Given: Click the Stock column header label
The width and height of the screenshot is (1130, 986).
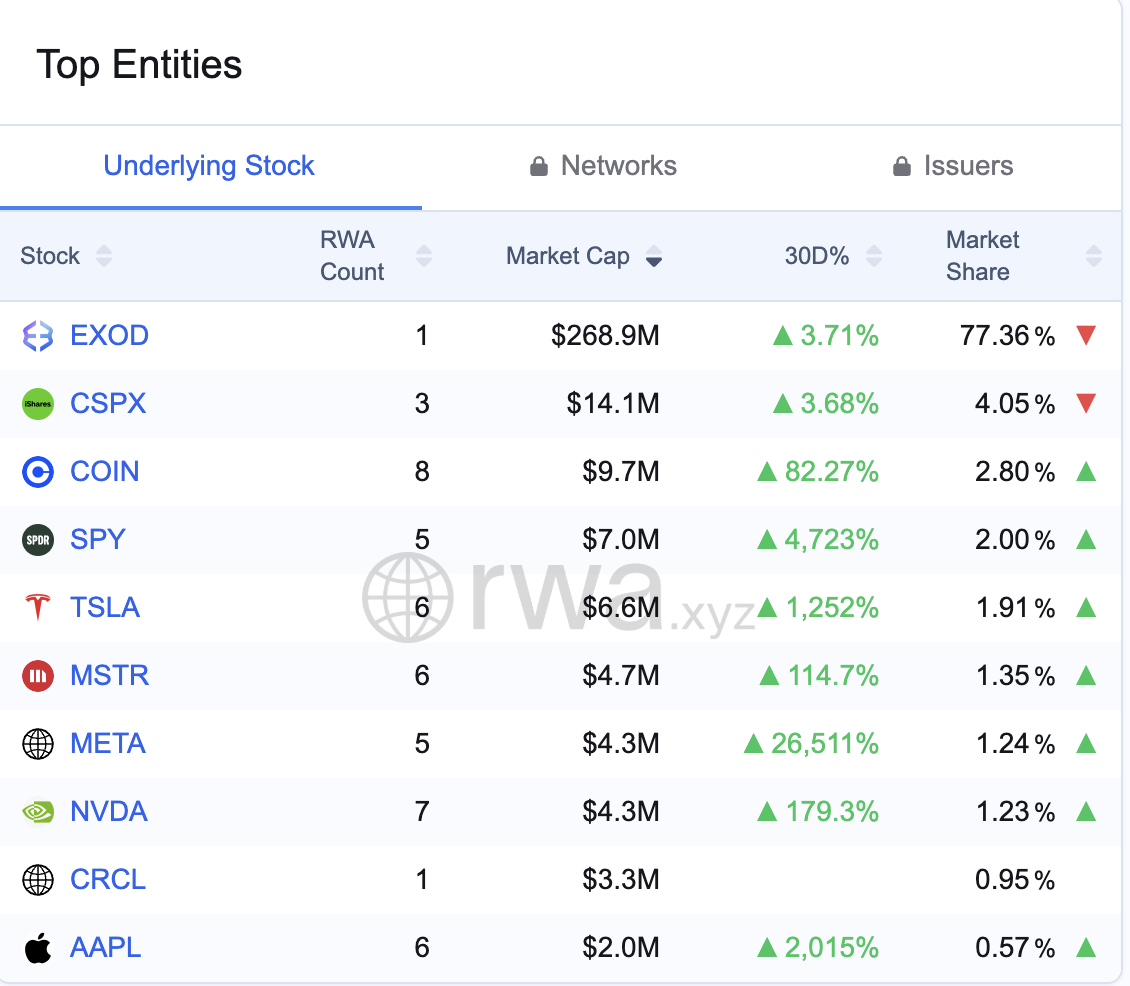Looking at the screenshot, I should pyautogui.click(x=50, y=256).
